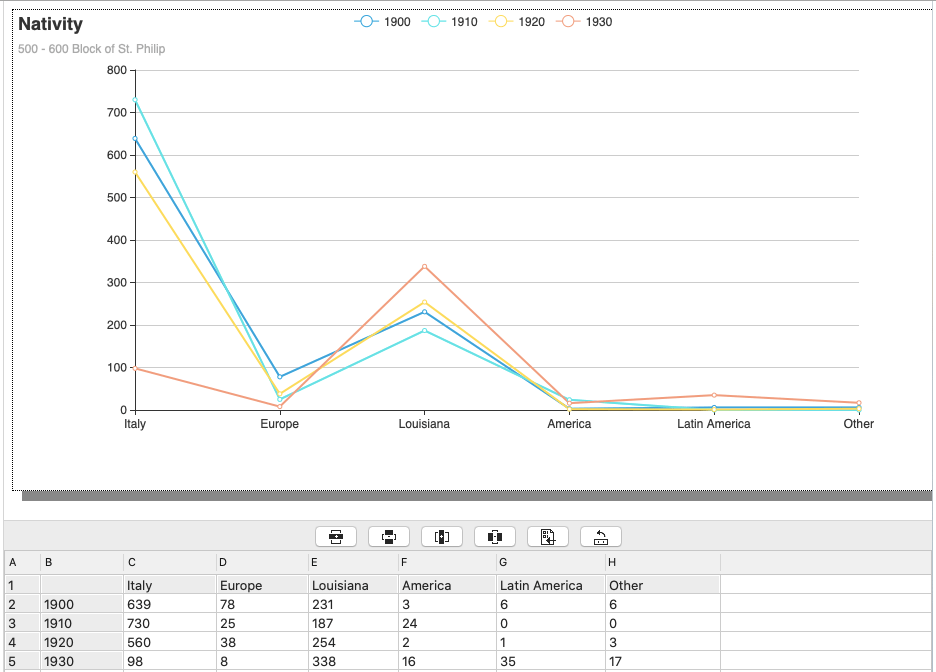Click the reset table arrow button
936x672 pixels.
click(601, 537)
